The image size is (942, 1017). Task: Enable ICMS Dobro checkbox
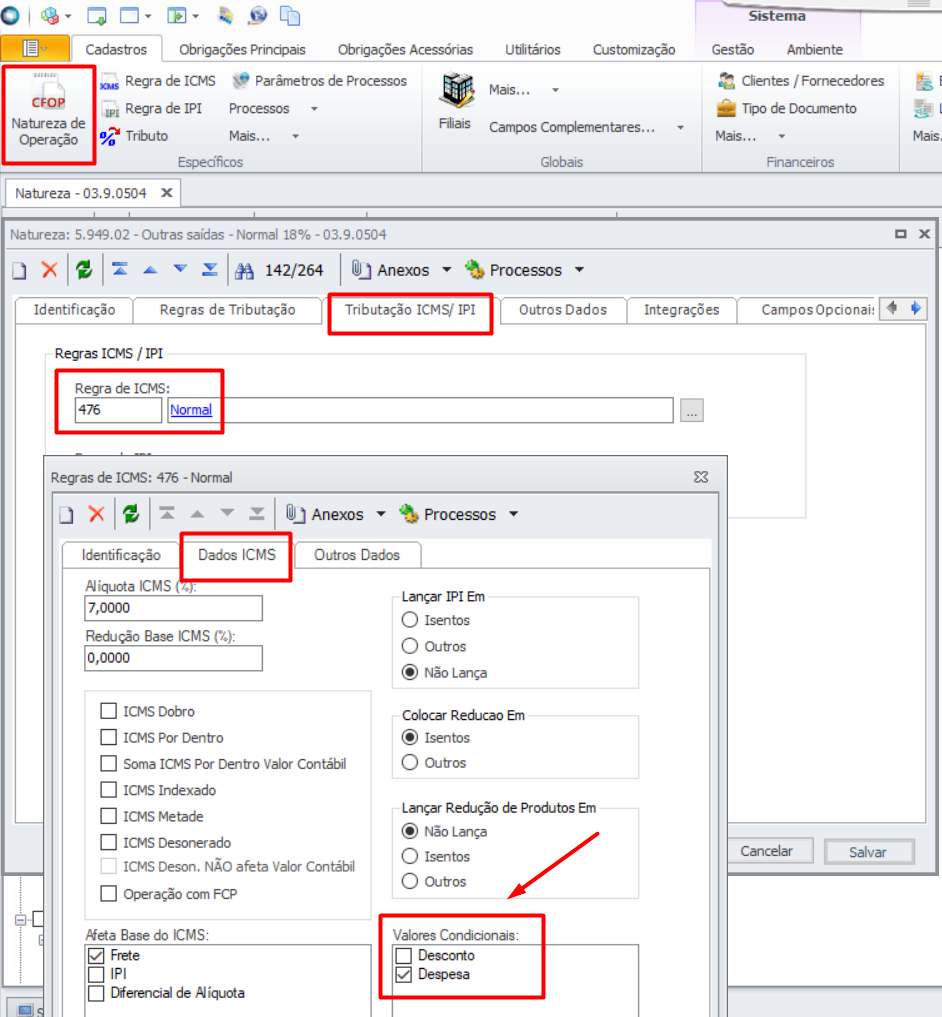click(x=108, y=712)
